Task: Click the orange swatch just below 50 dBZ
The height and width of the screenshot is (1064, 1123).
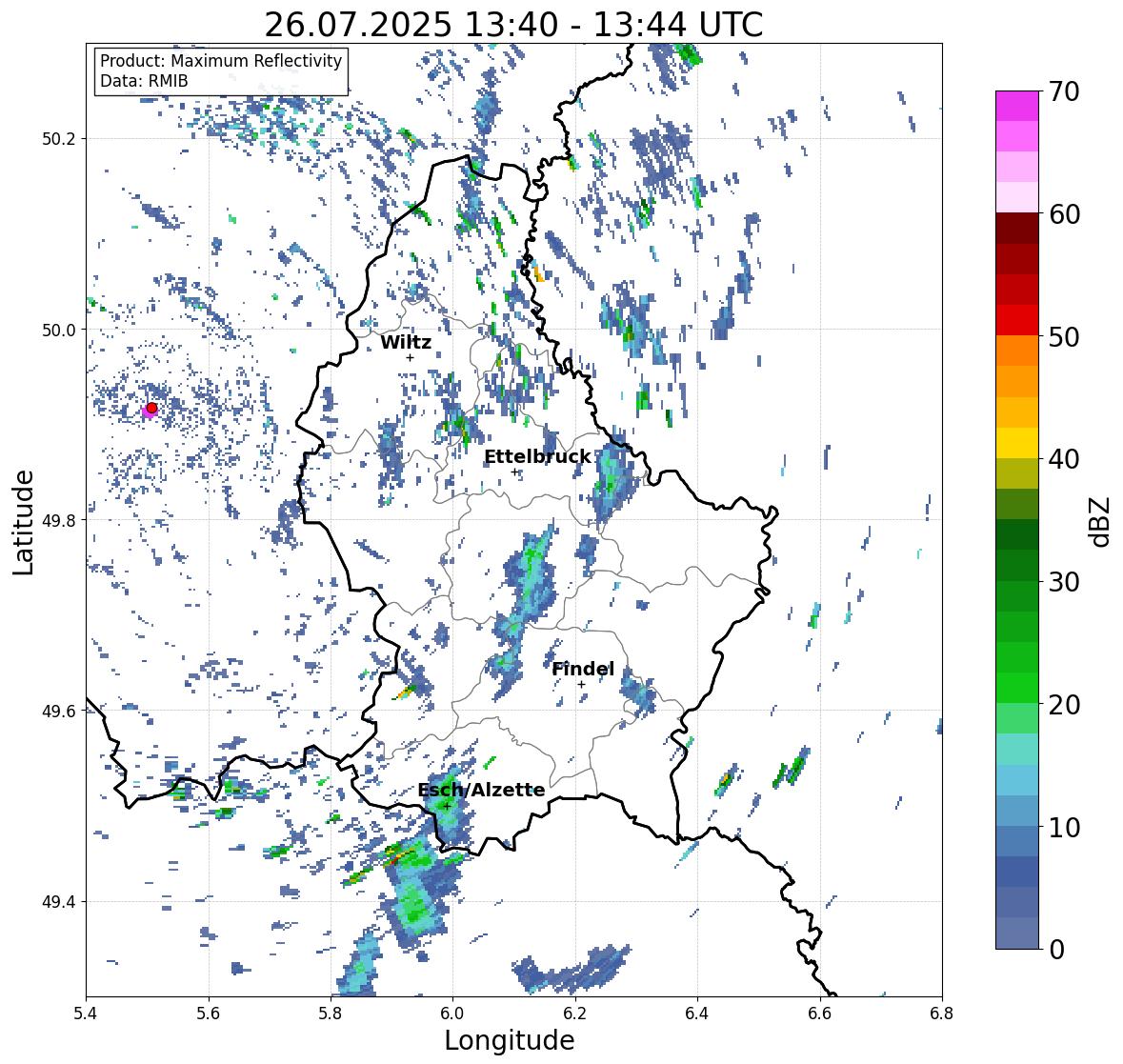Action: coord(1017,351)
